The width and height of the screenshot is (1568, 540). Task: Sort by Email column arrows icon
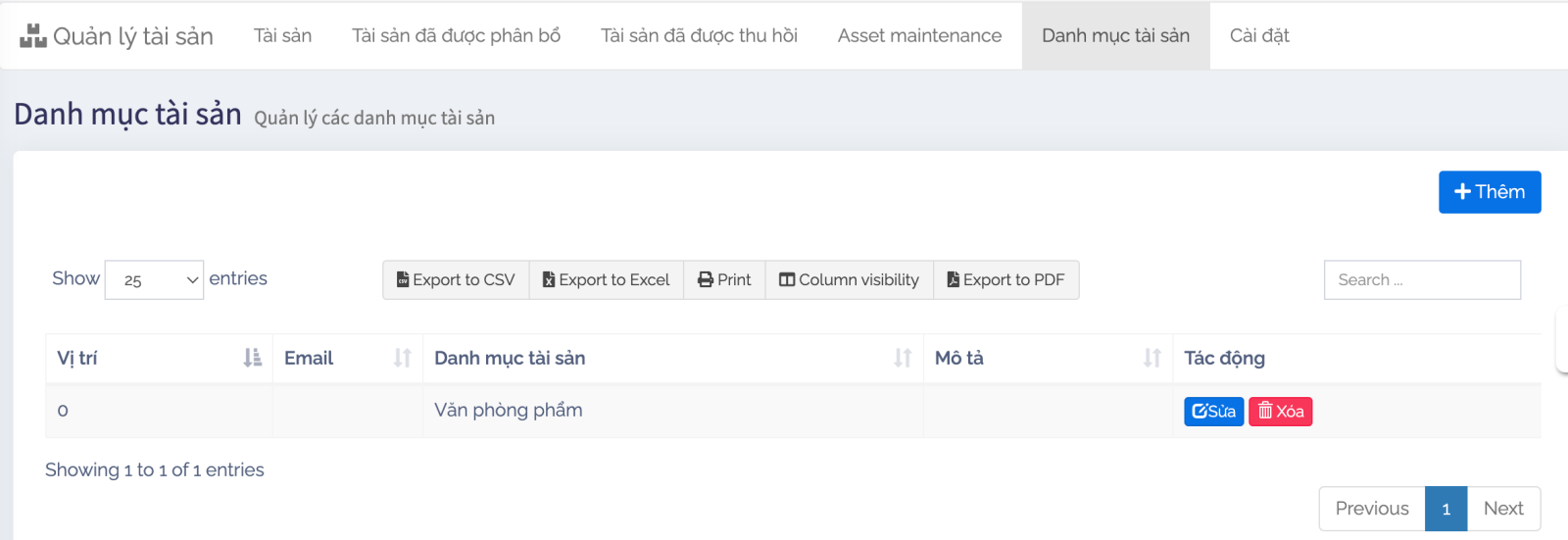click(x=402, y=359)
